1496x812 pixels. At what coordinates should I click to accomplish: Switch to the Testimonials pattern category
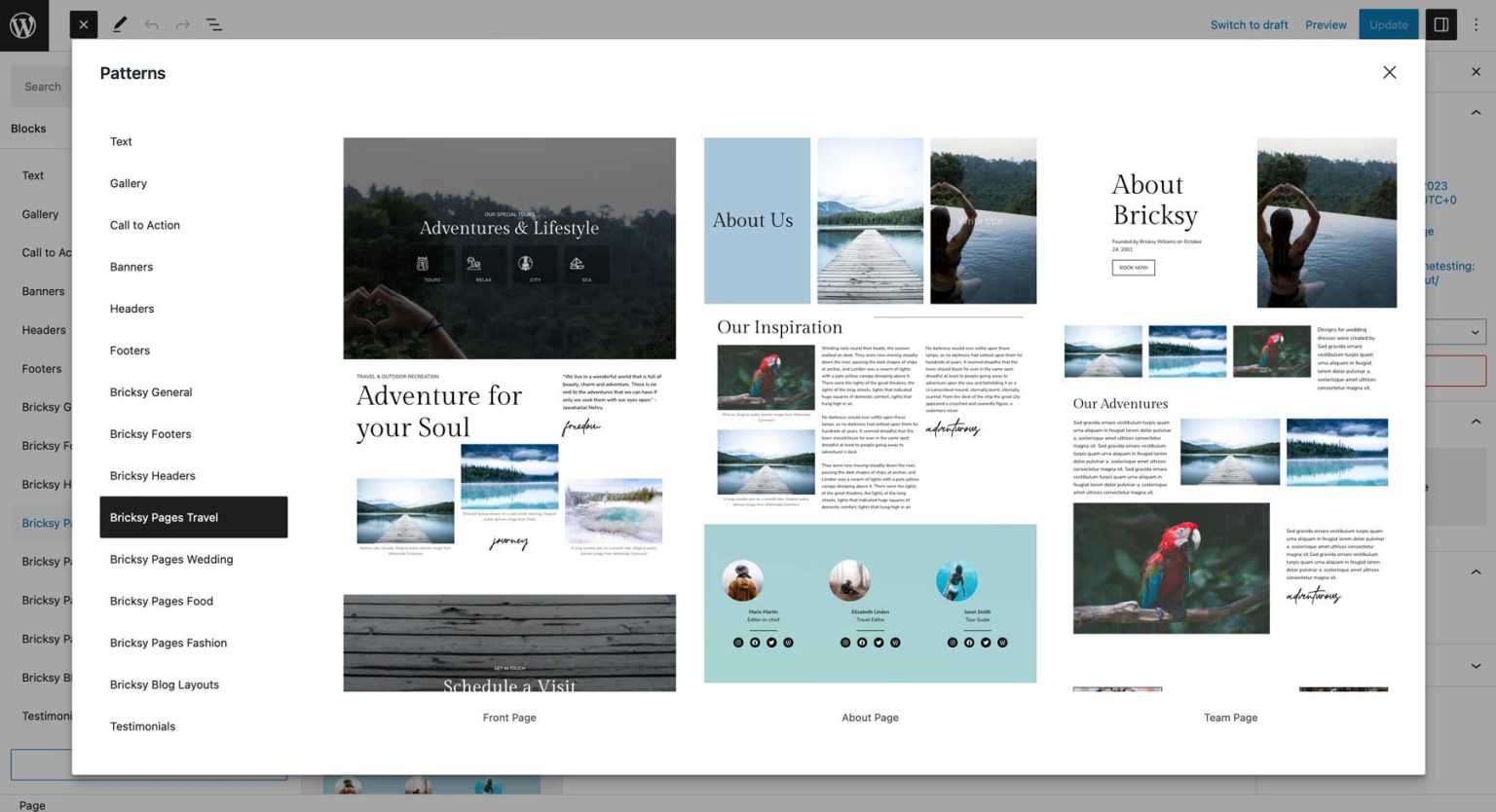142,726
